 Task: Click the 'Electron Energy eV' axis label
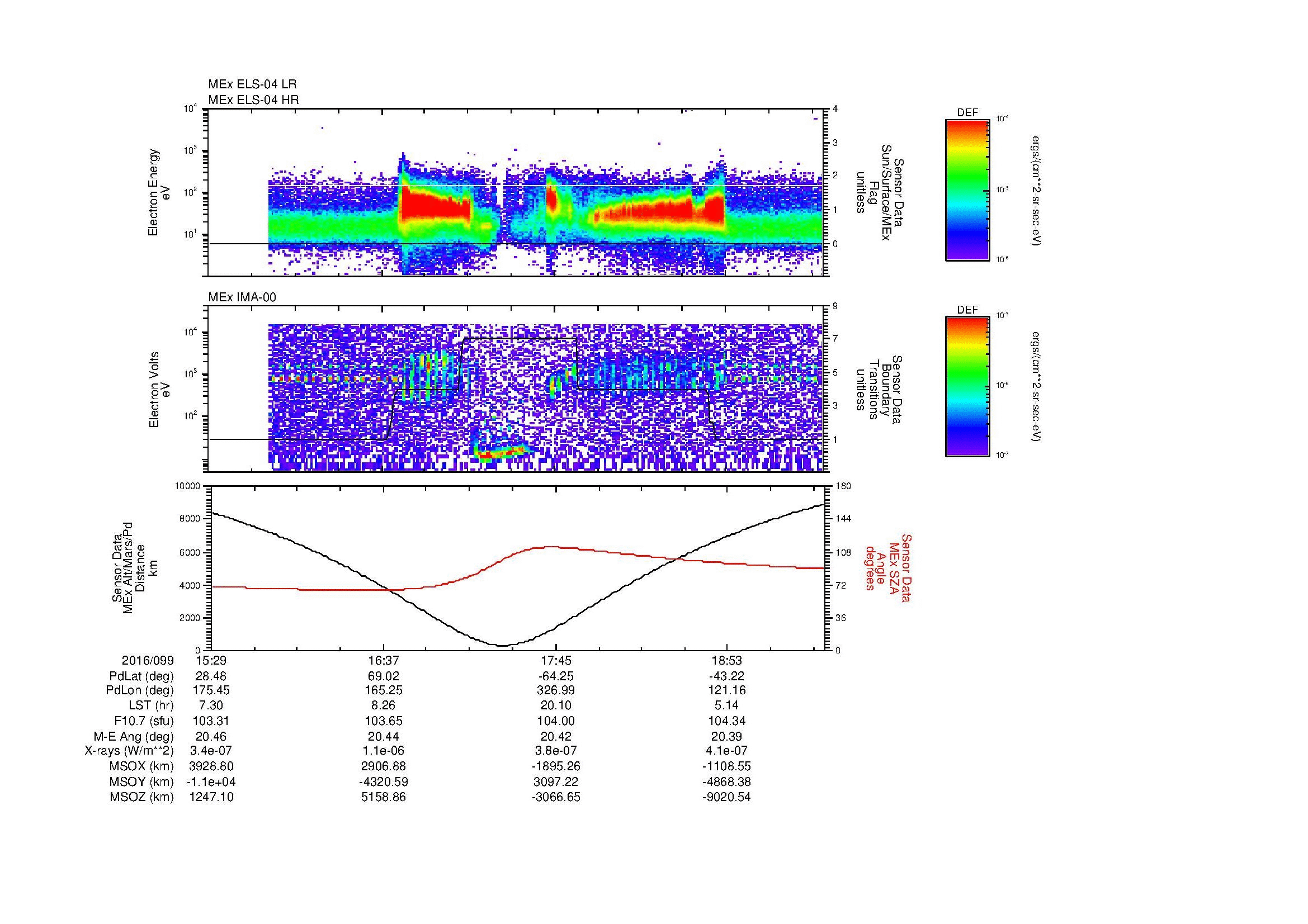(159, 192)
